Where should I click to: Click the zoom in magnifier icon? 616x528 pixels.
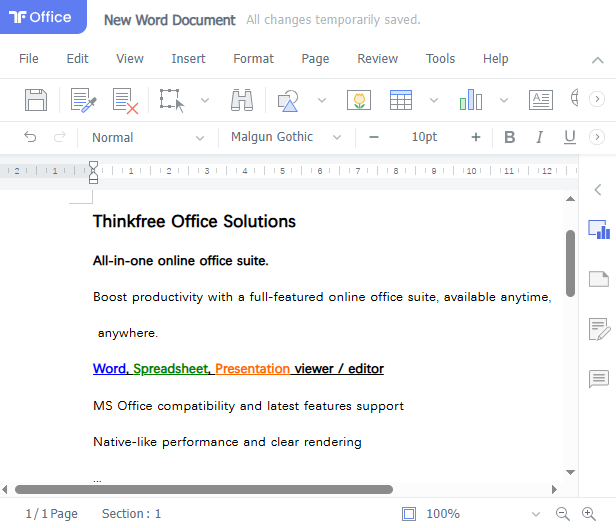coord(588,513)
